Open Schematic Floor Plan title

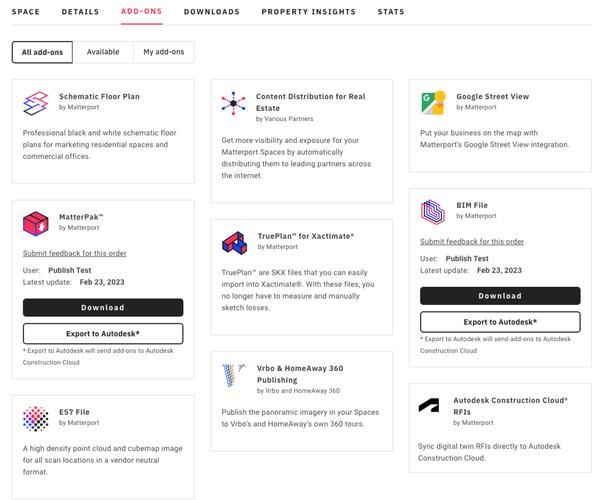tap(99, 97)
